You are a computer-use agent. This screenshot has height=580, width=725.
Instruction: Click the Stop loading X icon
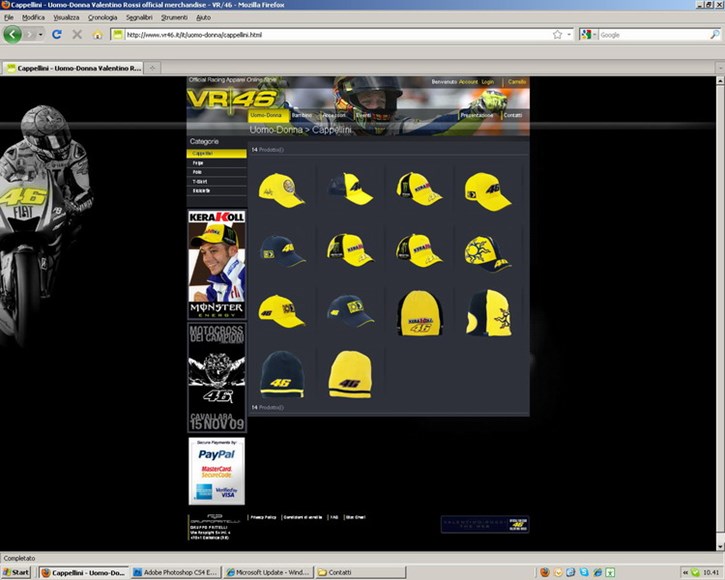[x=77, y=34]
